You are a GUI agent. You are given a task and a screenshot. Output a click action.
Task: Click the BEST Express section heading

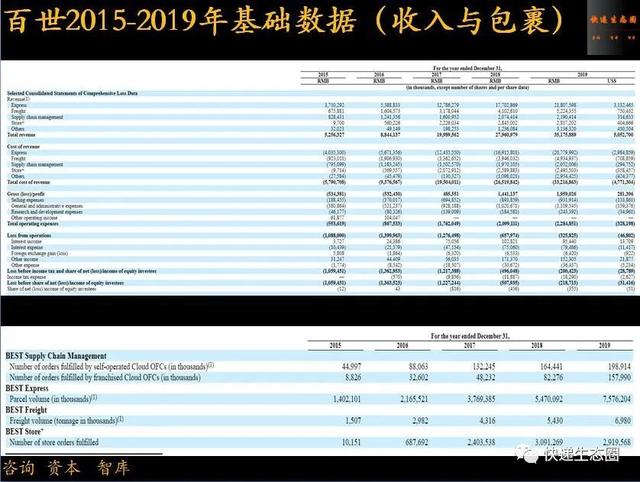click(27, 388)
